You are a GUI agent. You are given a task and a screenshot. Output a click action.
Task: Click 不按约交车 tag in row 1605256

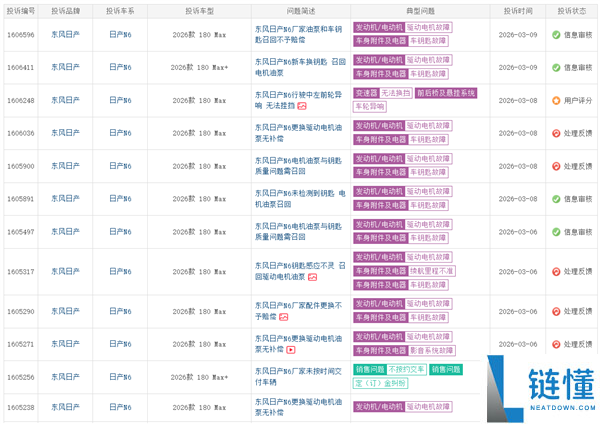pos(406,370)
